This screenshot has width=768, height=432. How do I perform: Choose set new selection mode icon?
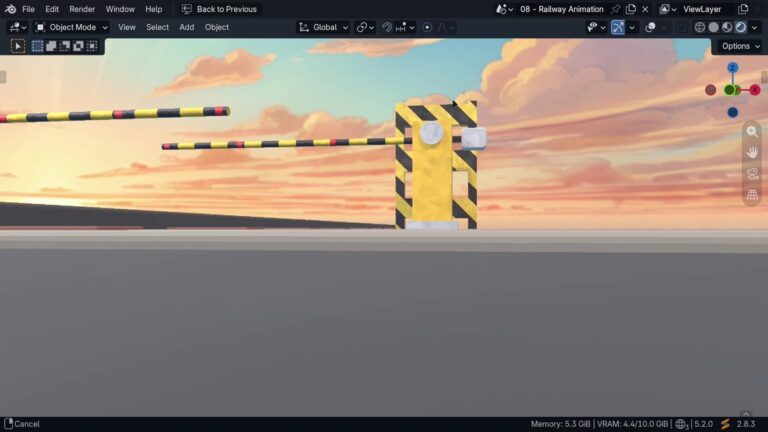[x=37, y=46]
